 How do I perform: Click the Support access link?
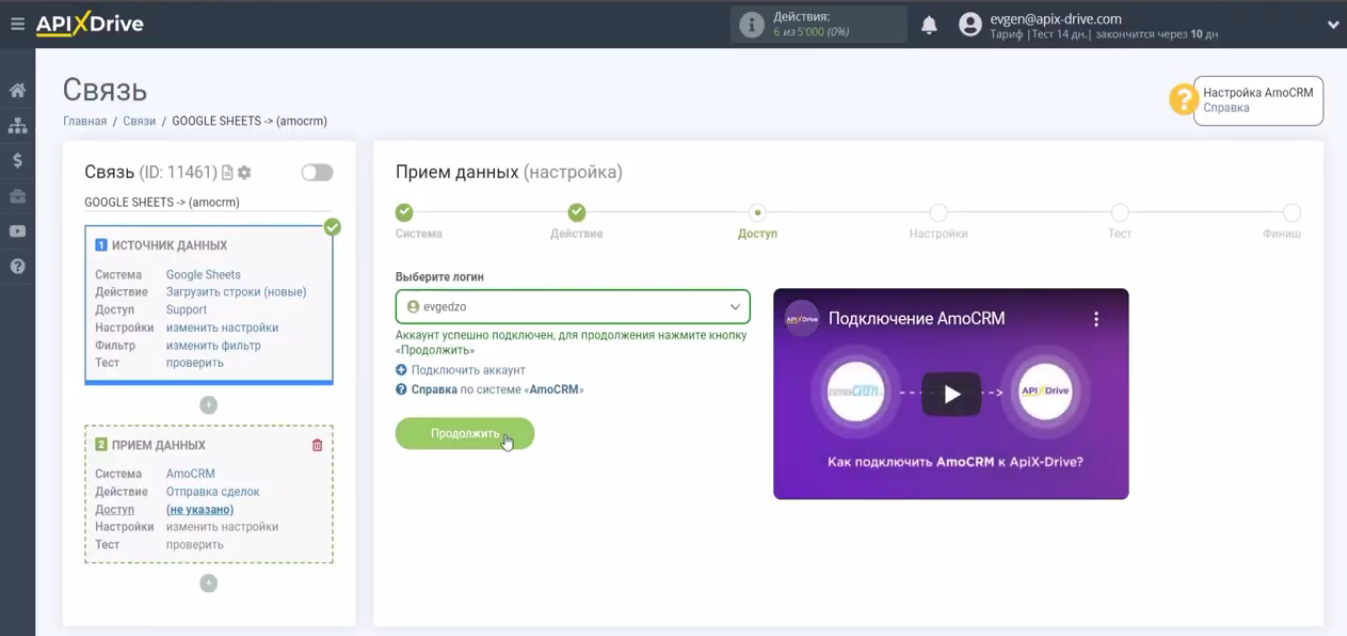tap(186, 310)
